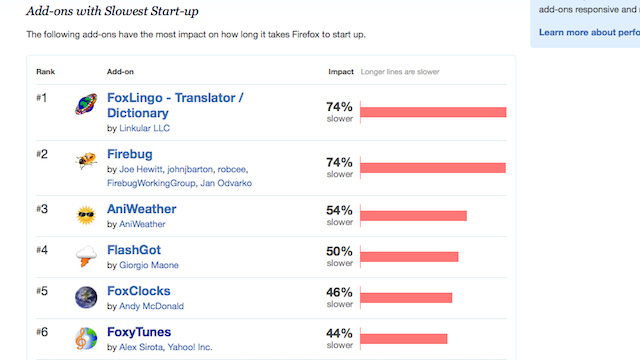This screenshot has width=640, height=360.
Task: Visit author Giorgio Maone profile
Action: [x=149, y=265]
